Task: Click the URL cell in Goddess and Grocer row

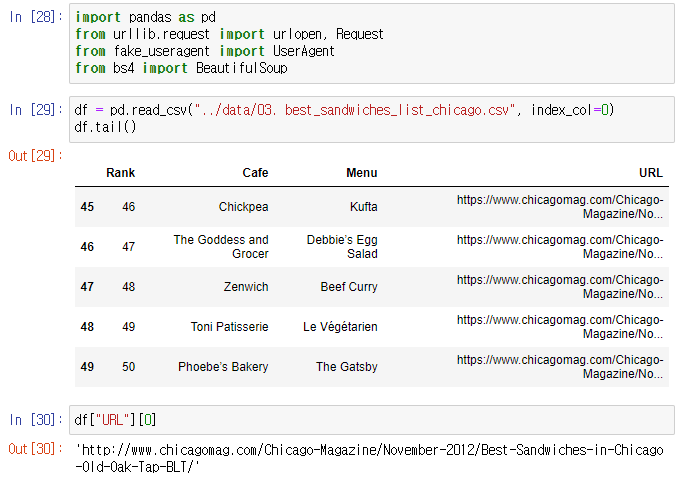Action: coord(560,246)
